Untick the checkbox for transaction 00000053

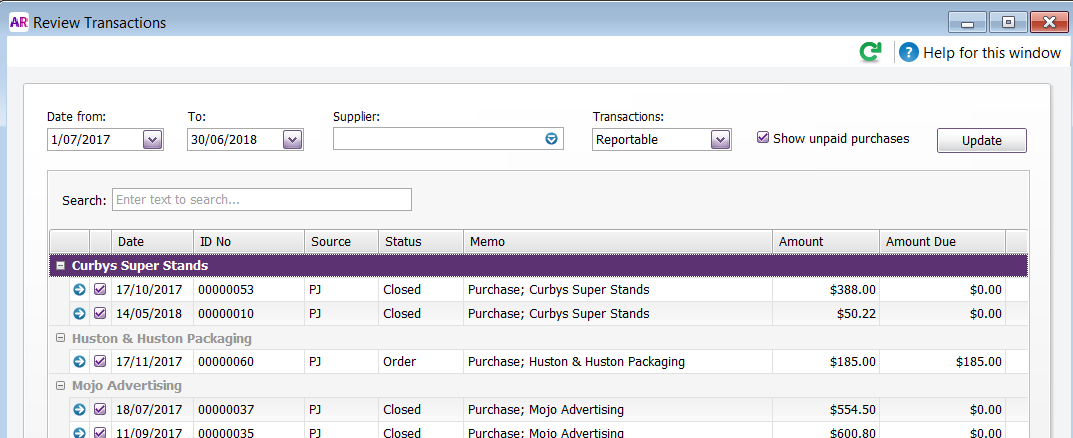pyautogui.click(x=100, y=289)
